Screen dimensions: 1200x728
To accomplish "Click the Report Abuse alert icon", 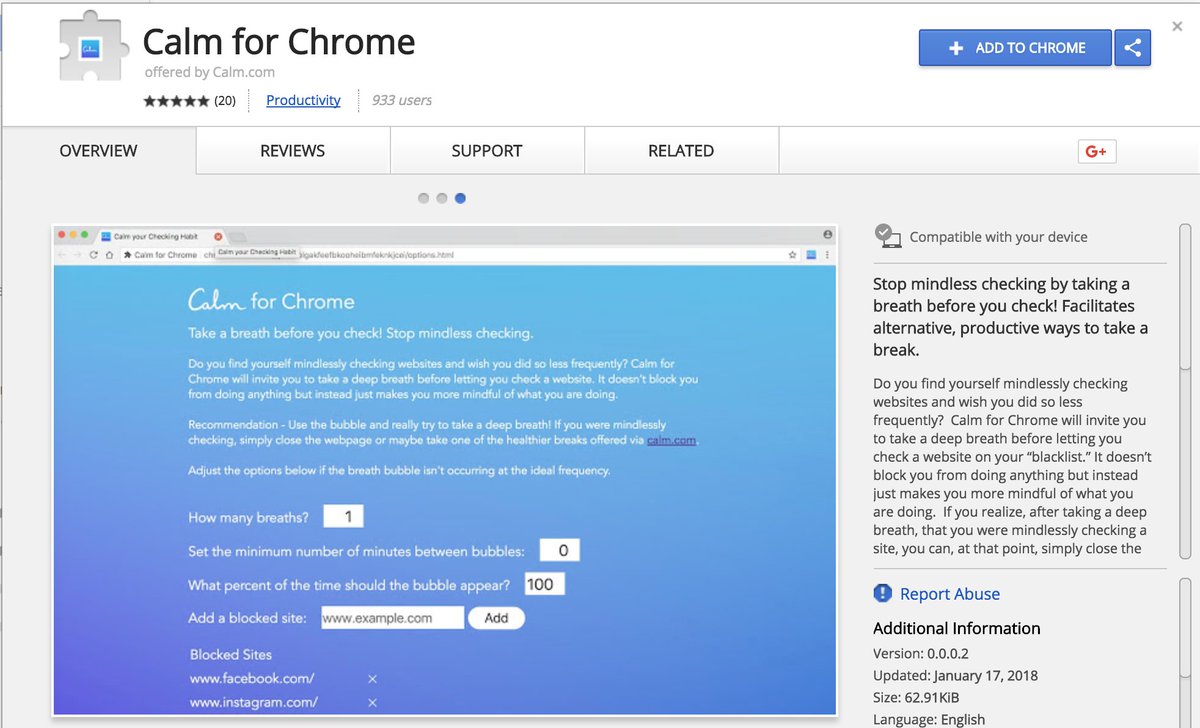I will 882,593.
